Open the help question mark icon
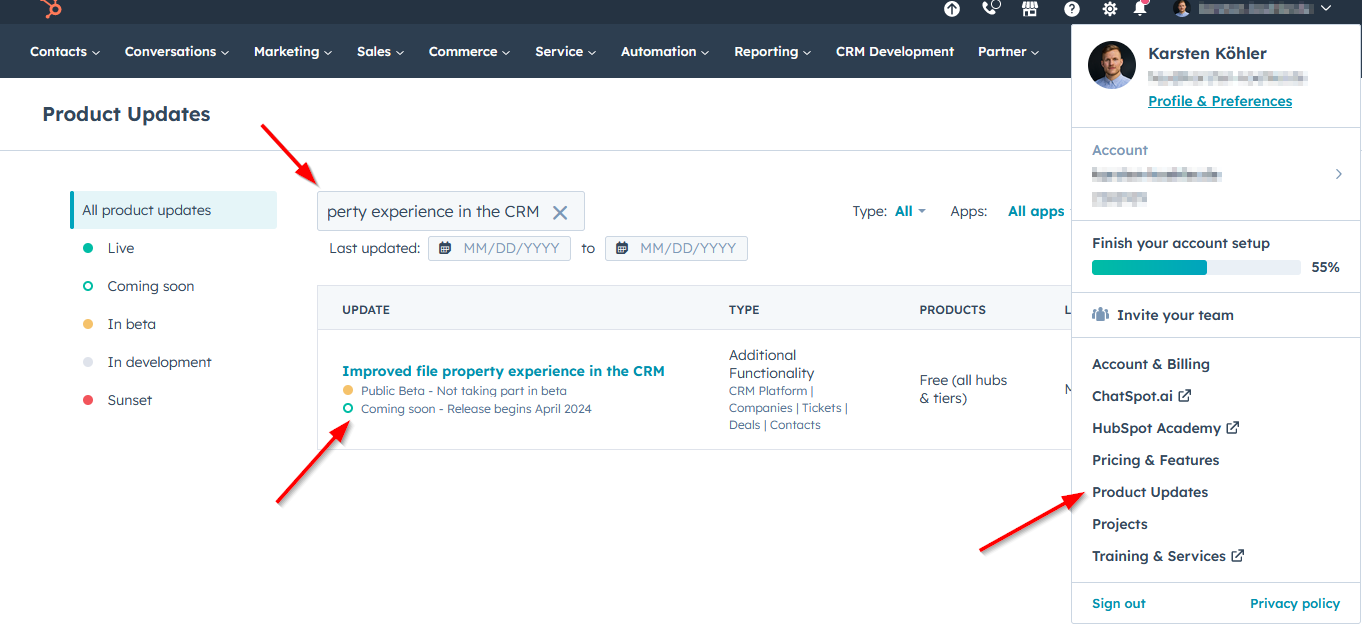 (x=1071, y=9)
